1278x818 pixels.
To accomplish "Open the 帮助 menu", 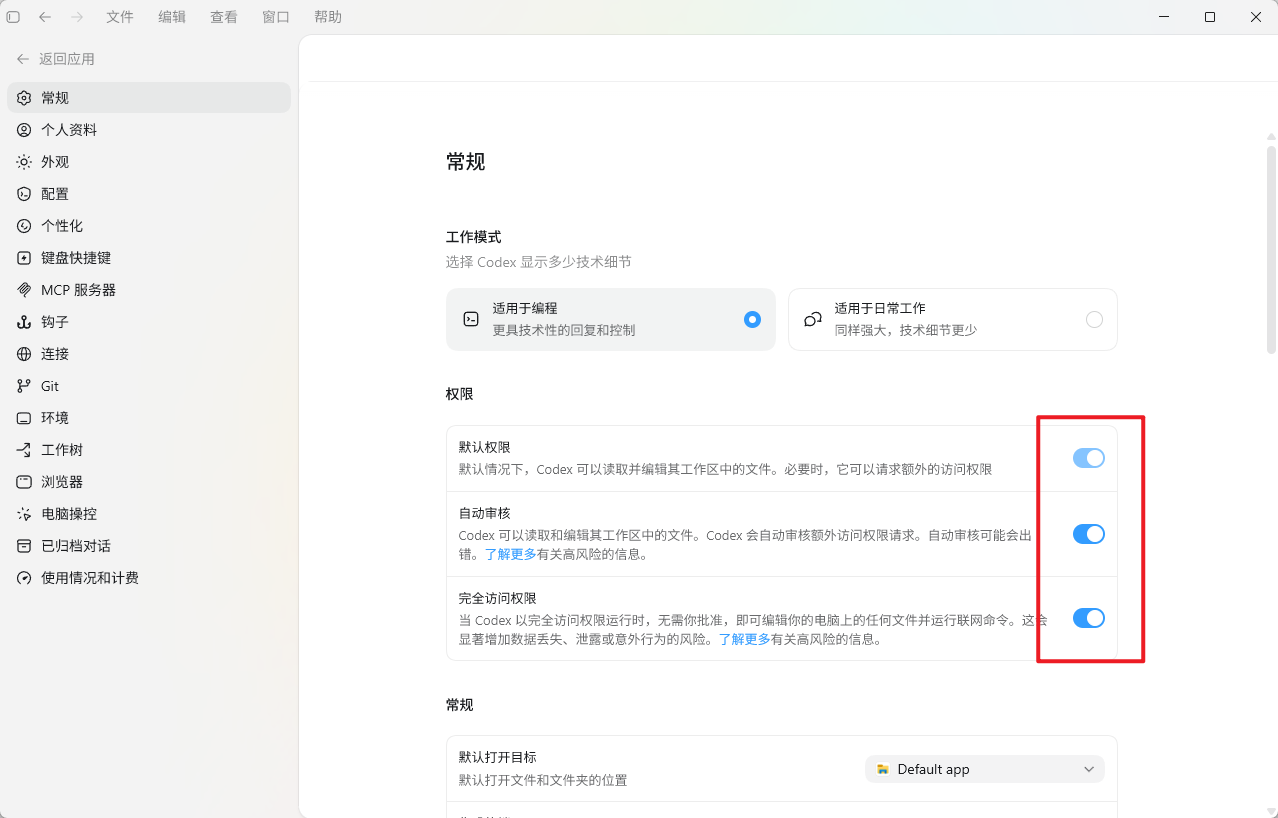I will pos(328,17).
